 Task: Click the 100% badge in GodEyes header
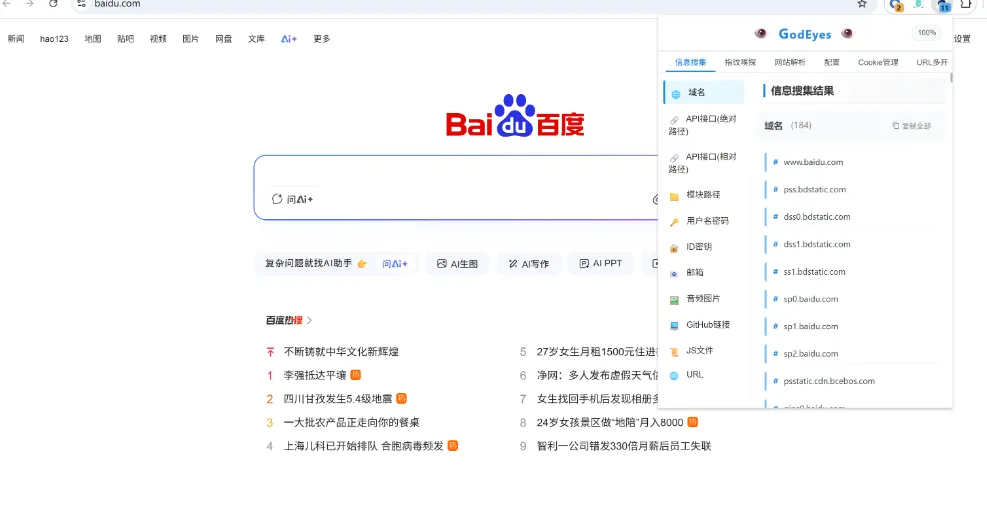(x=927, y=33)
